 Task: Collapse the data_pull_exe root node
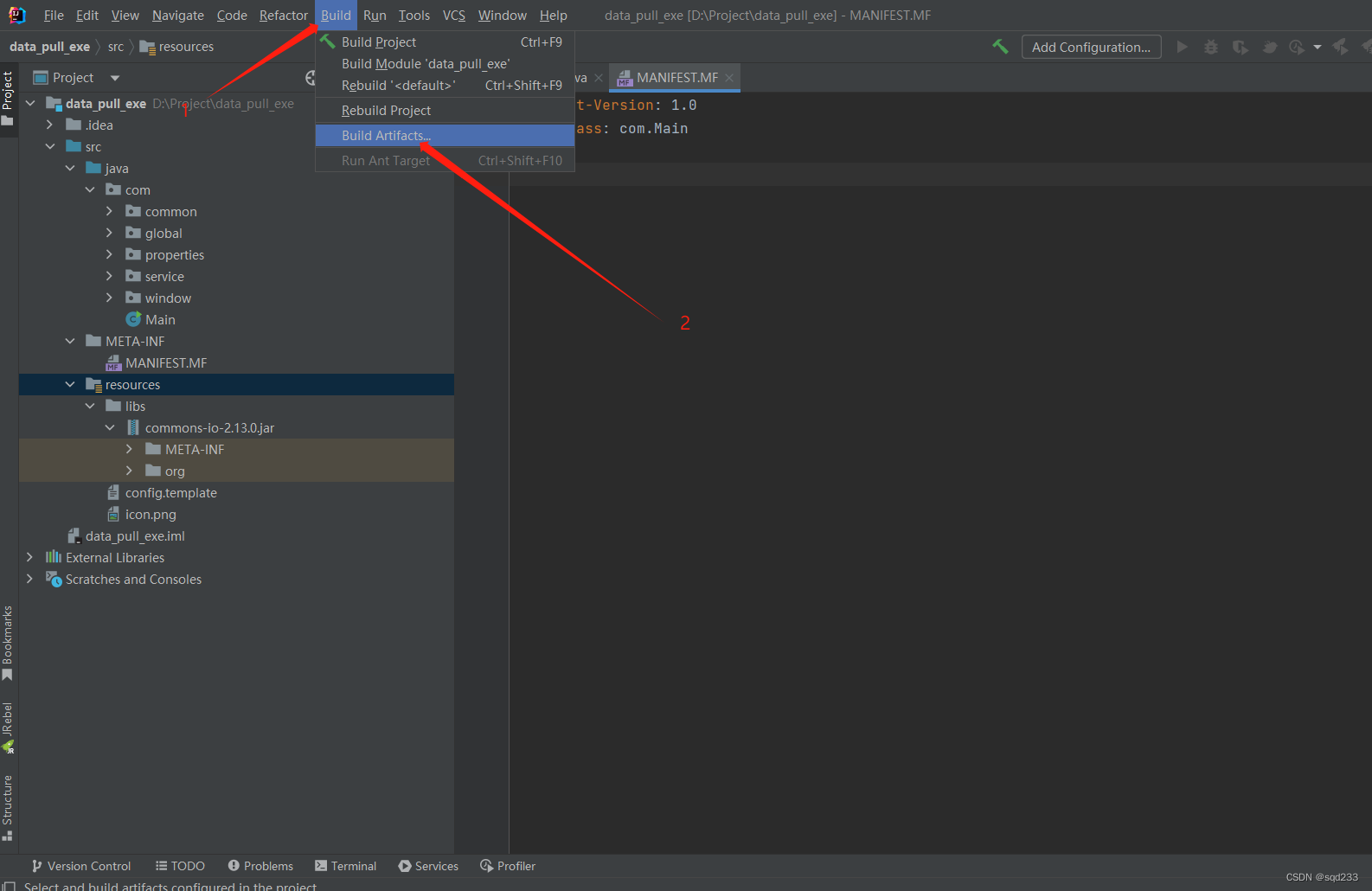click(30, 103)
